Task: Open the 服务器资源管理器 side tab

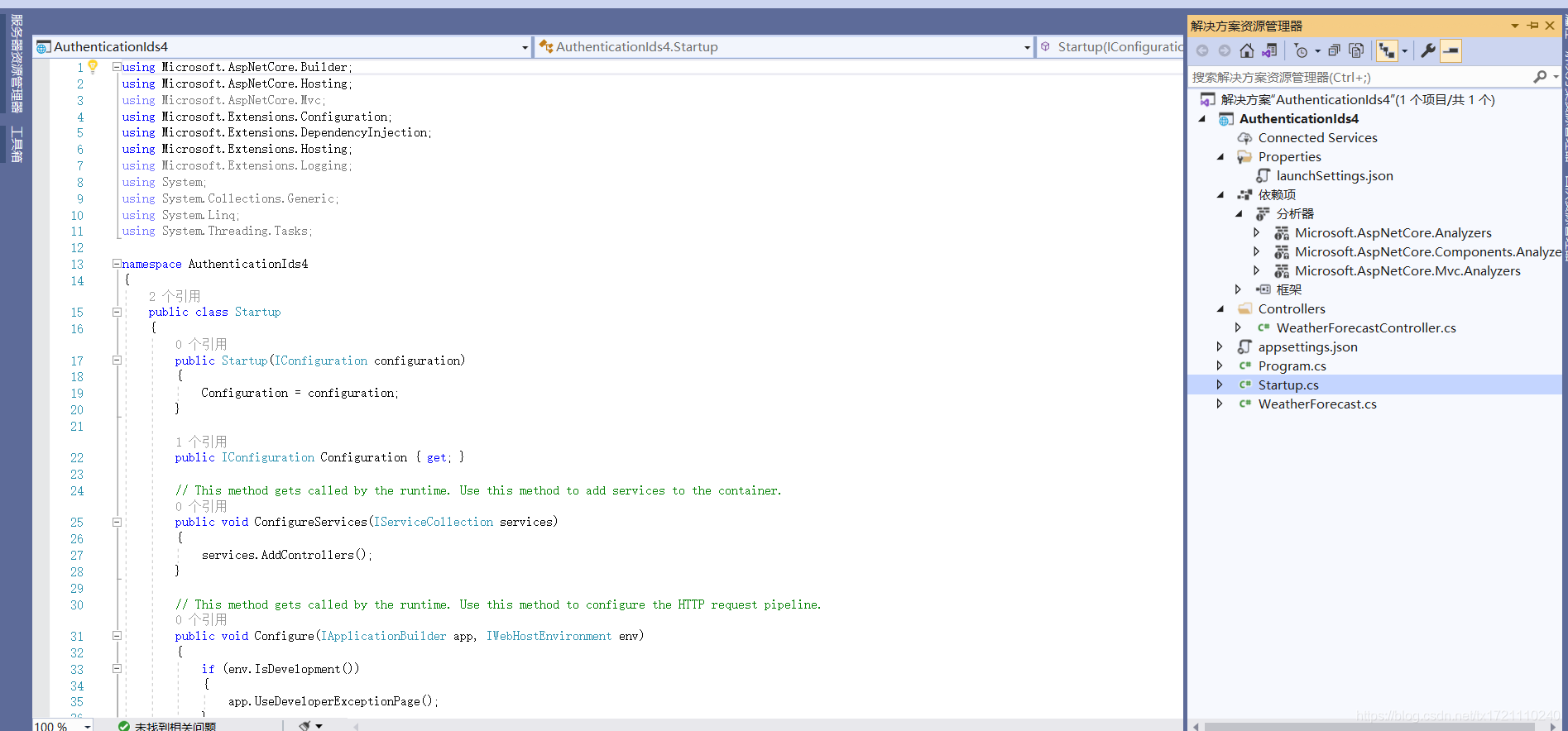Action: click(17, 64)
